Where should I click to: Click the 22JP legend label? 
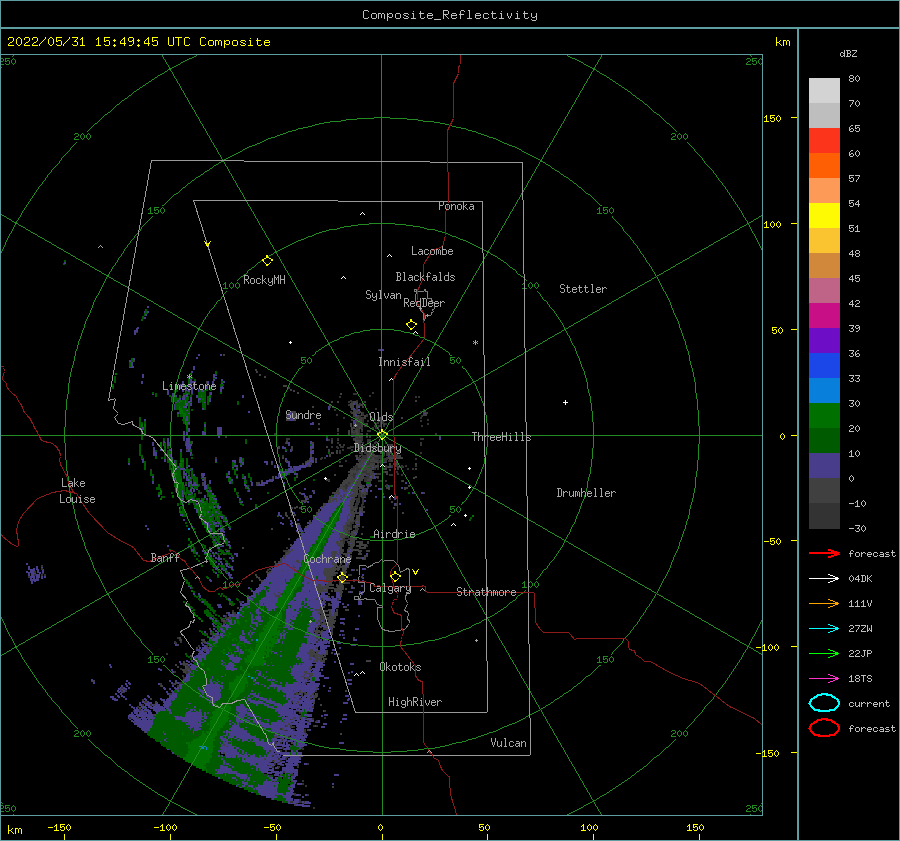(860, 653)
